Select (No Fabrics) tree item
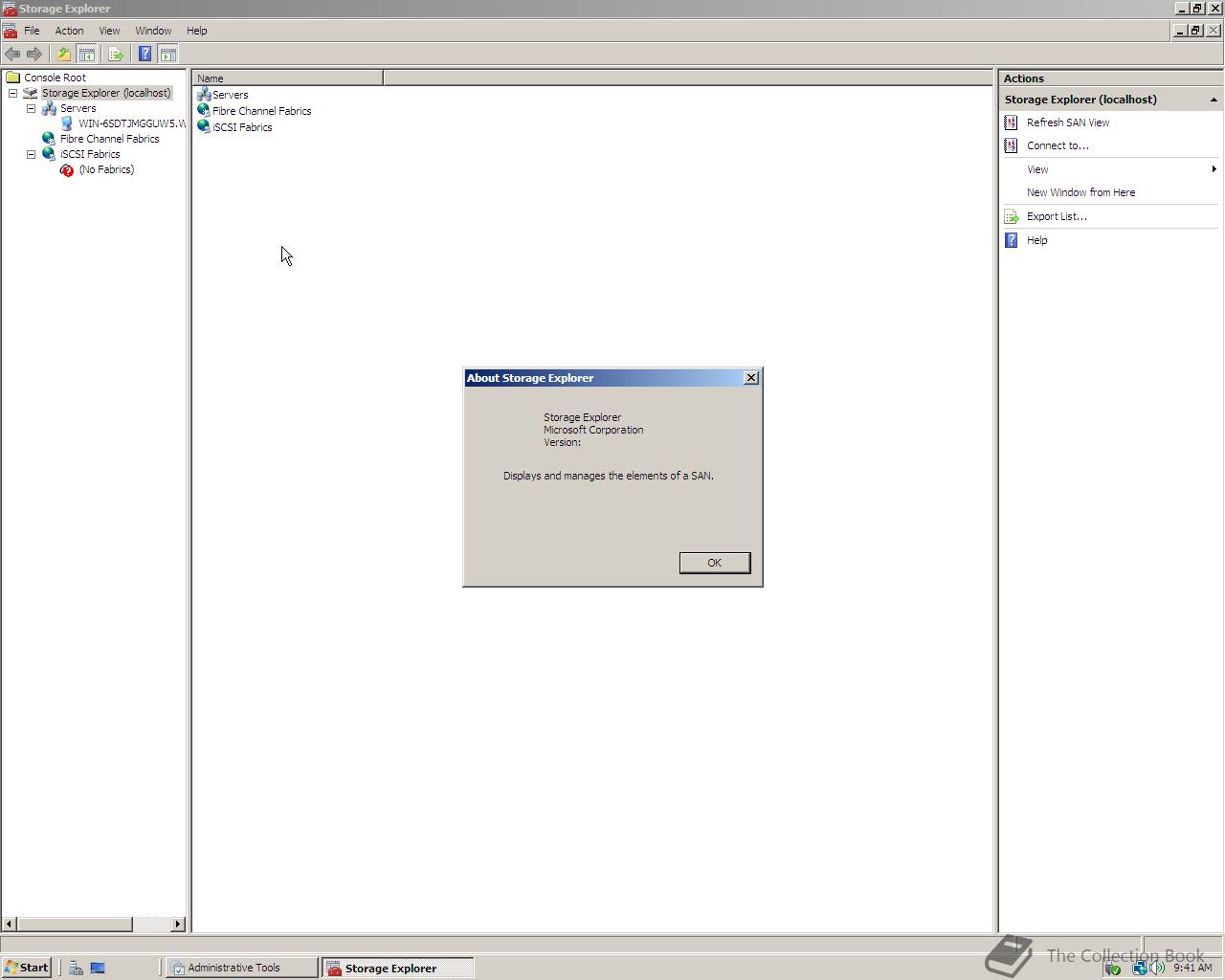 point(106,169)
